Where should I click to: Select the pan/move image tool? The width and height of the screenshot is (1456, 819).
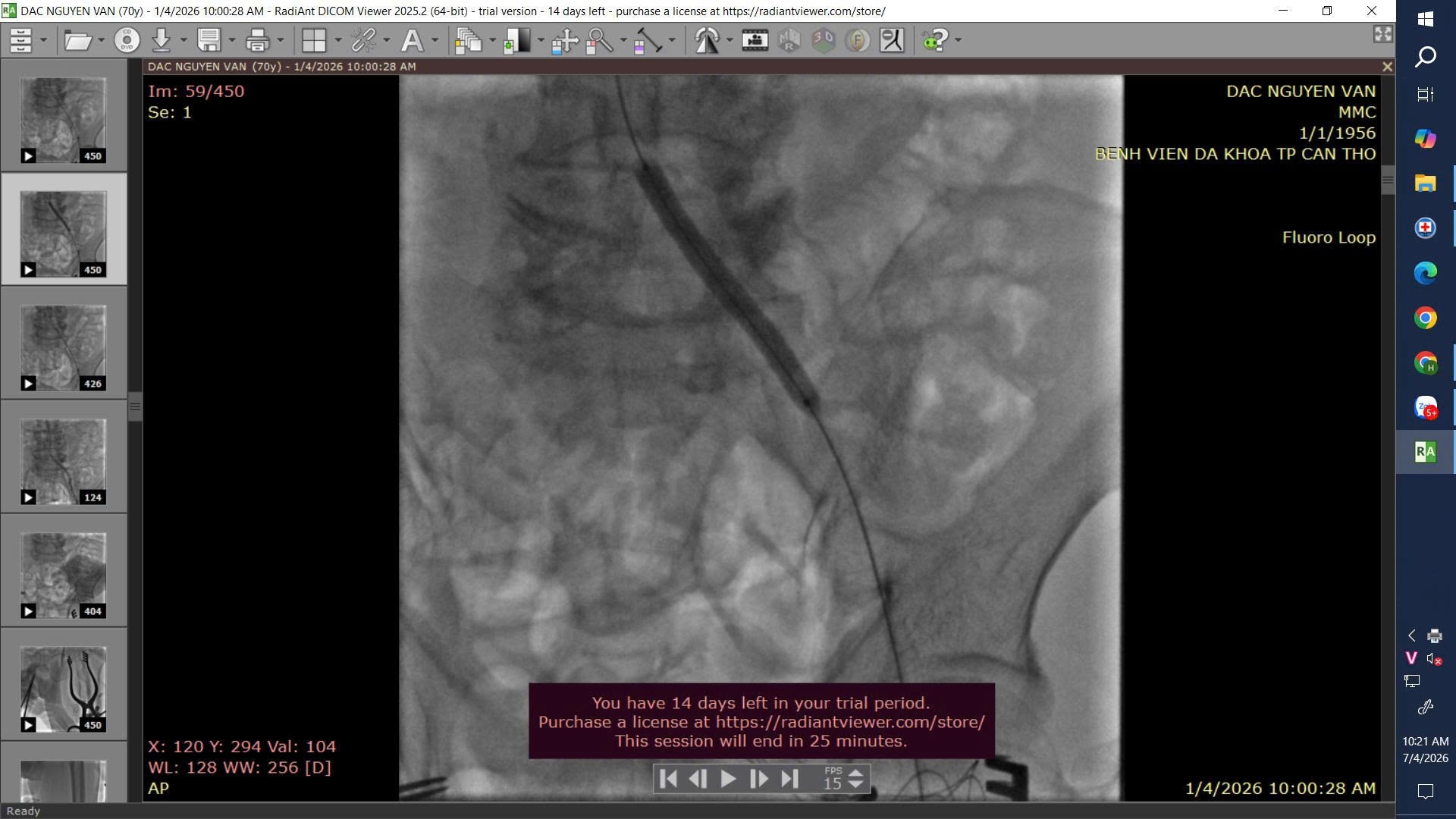coord(565,40)
